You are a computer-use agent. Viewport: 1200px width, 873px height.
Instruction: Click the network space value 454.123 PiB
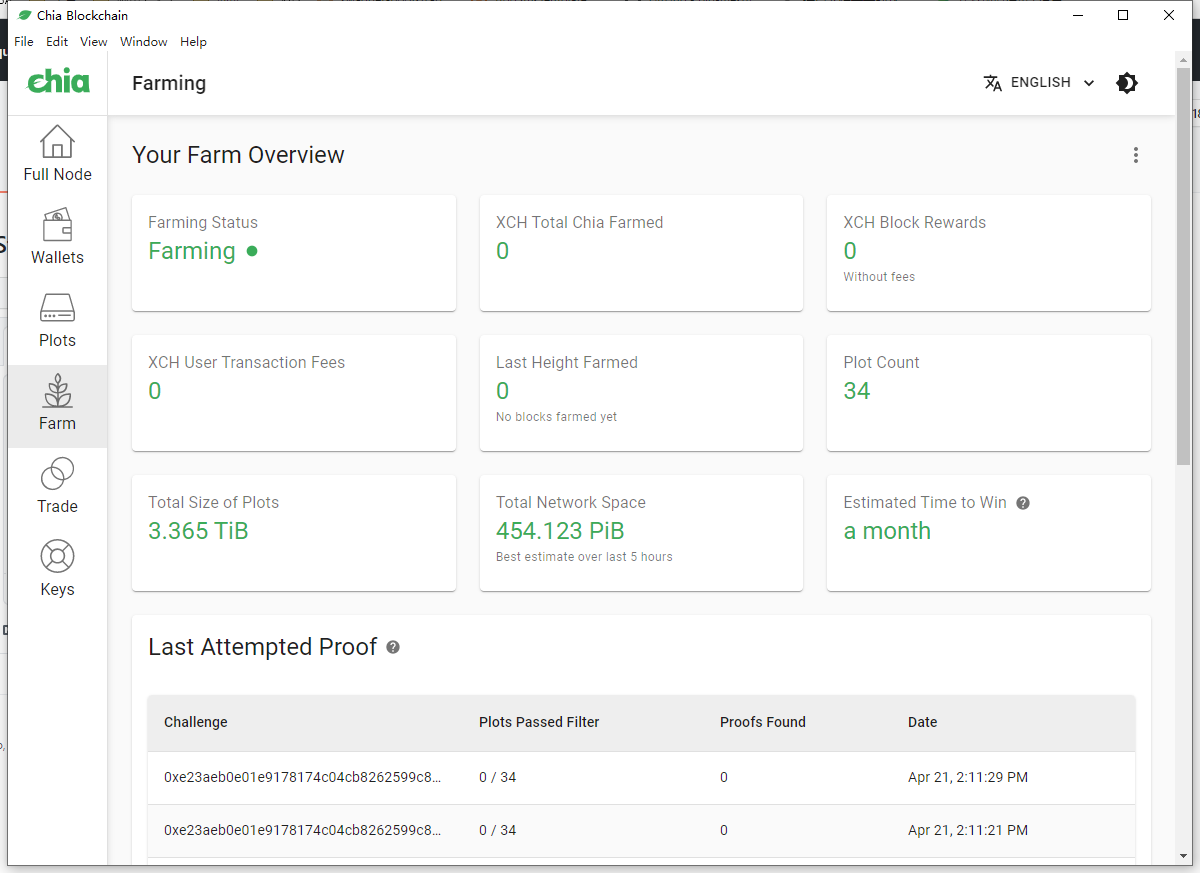(x=560, y=531)
